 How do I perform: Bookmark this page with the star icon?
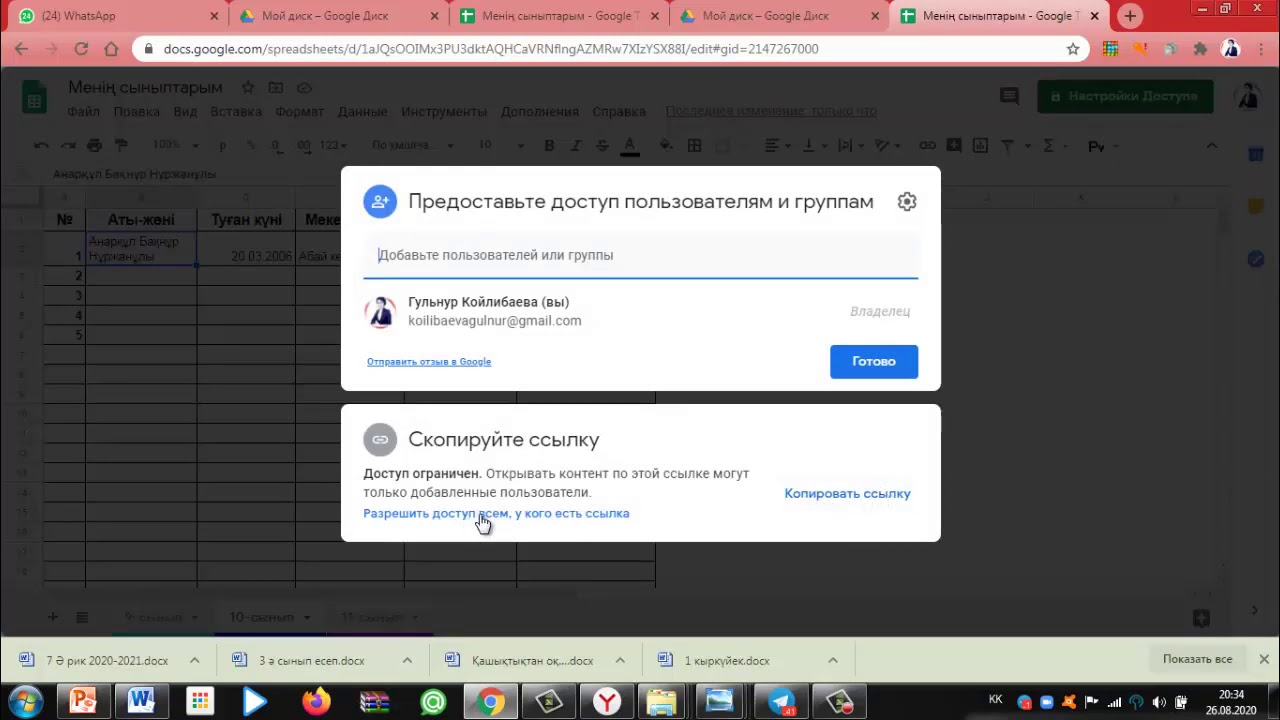[1073, 48]
